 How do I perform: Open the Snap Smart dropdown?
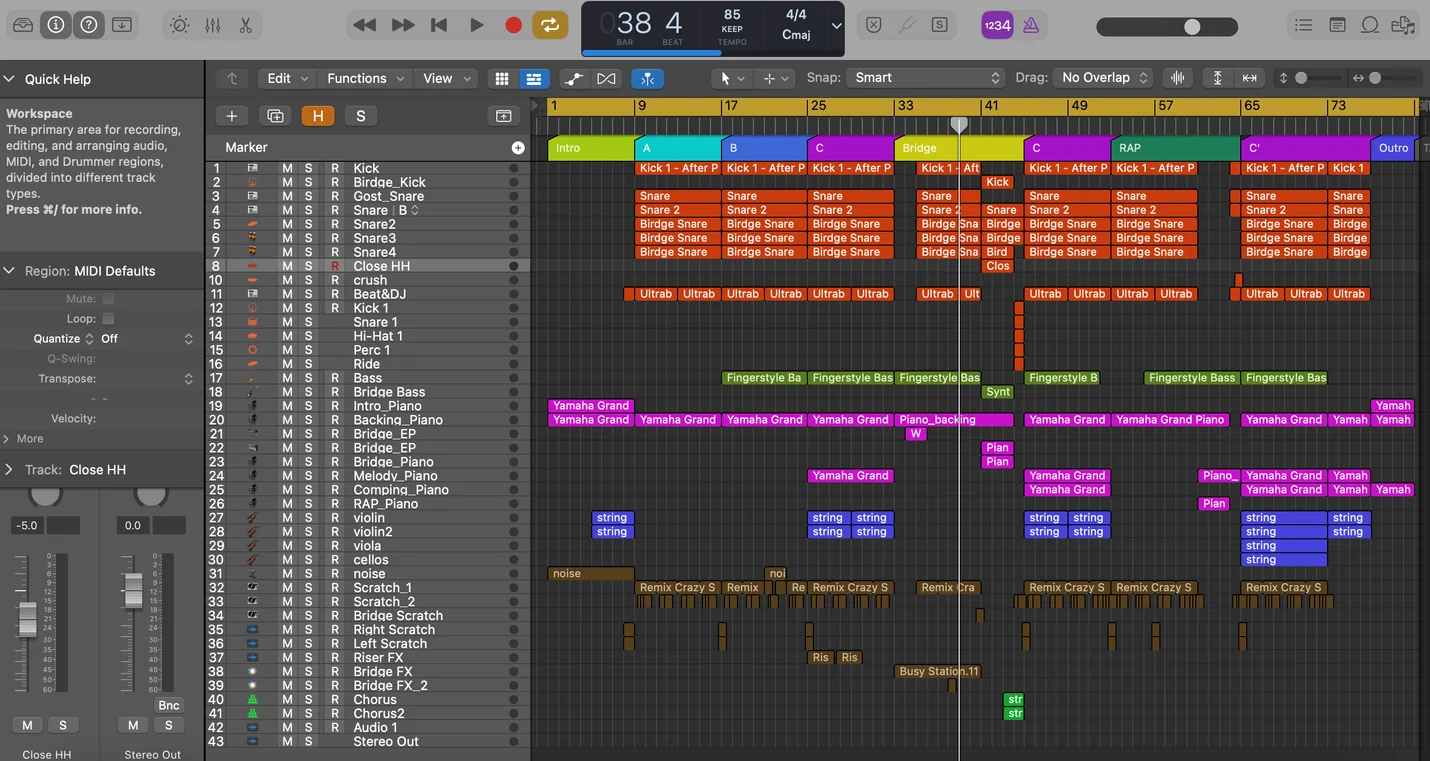pyautogui.click(x=925, y=78)
